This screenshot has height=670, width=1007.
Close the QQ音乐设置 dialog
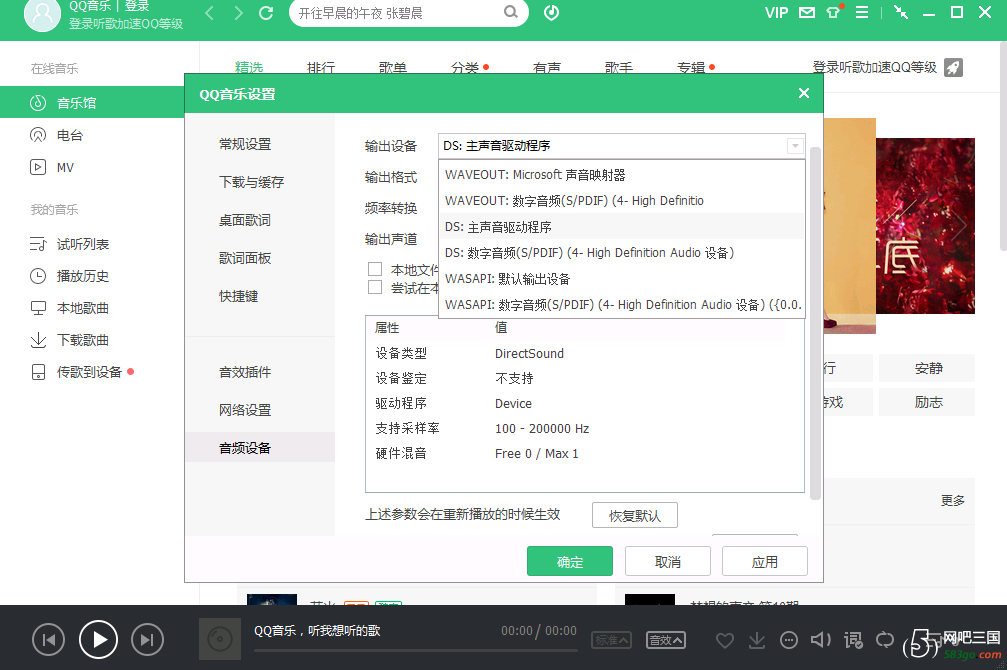click(x=803, y=94)
